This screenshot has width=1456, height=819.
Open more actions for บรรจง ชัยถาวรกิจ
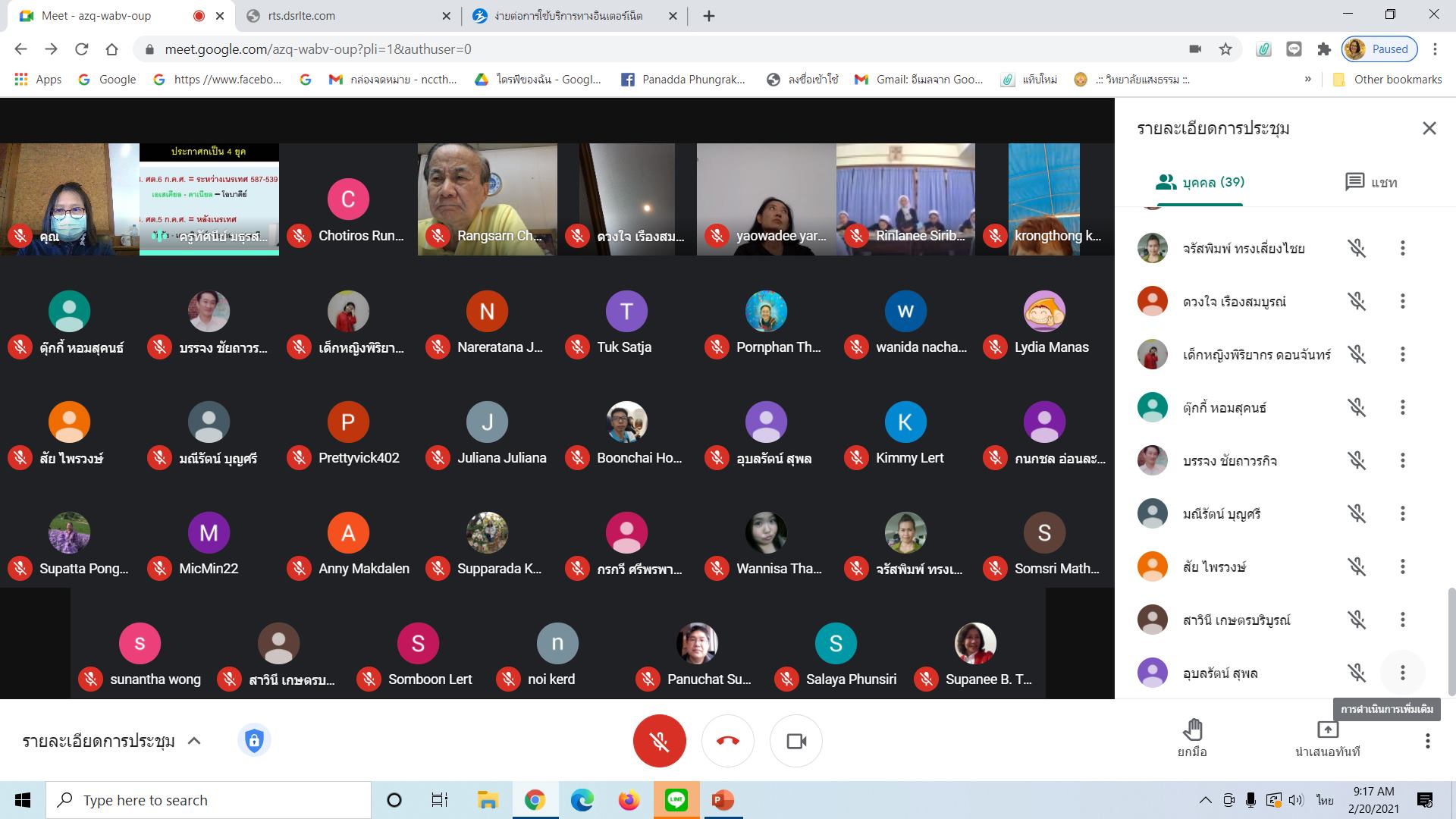(1403, 460)
